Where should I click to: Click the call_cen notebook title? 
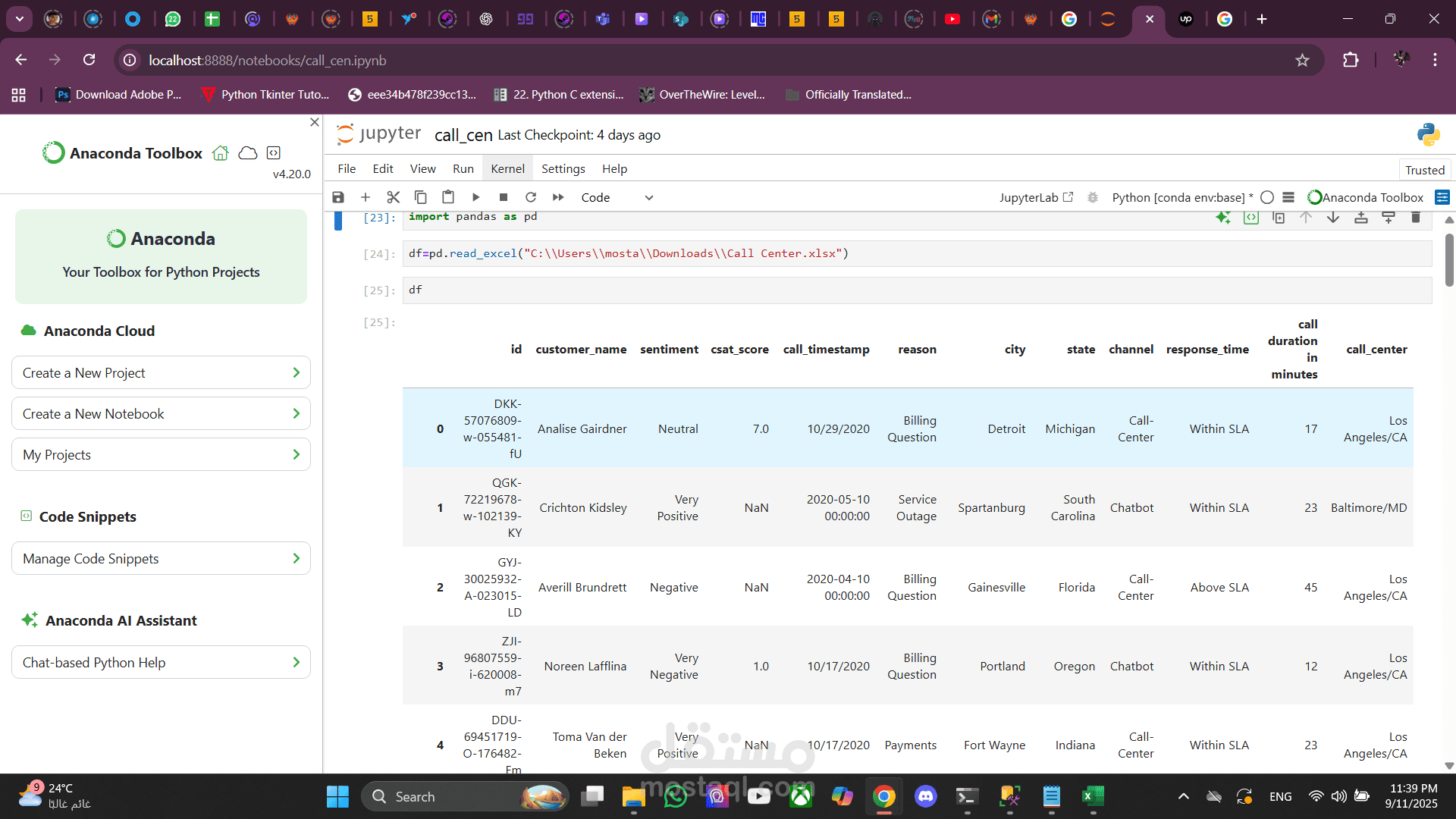(x=463, y=135)
